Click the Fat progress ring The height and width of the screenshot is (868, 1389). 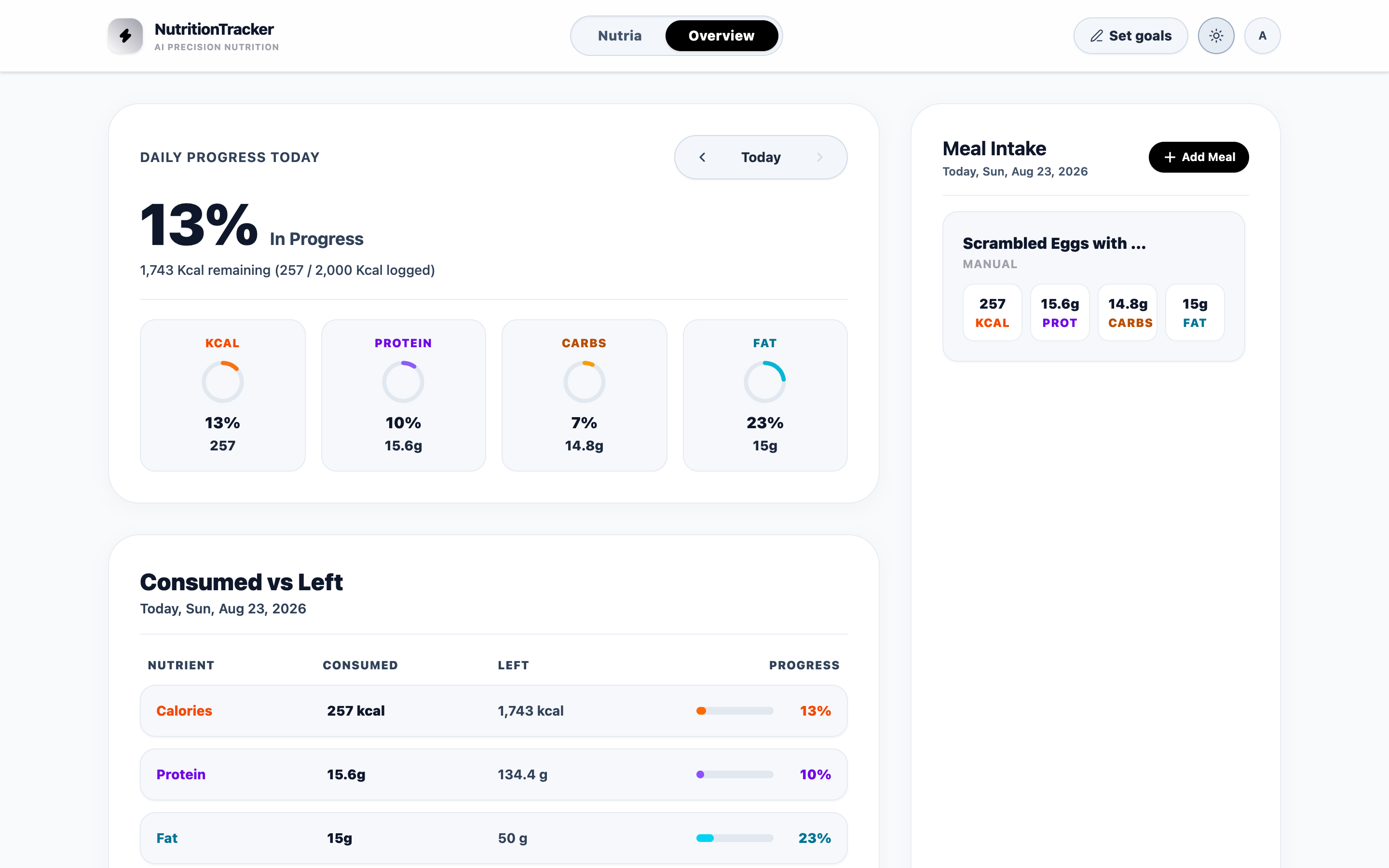click(764, 382)
